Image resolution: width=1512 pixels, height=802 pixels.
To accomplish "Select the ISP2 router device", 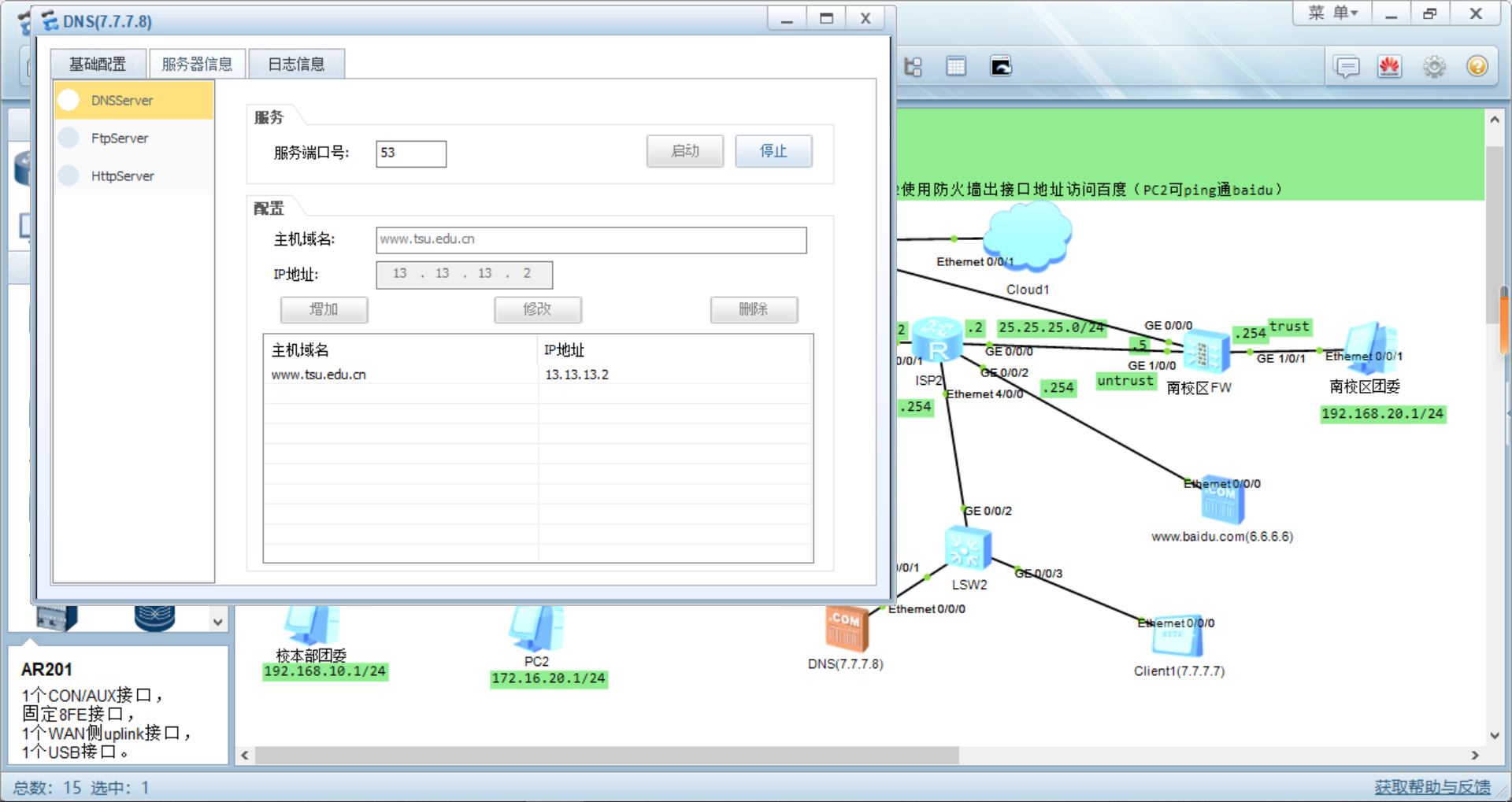I will 937,340.
